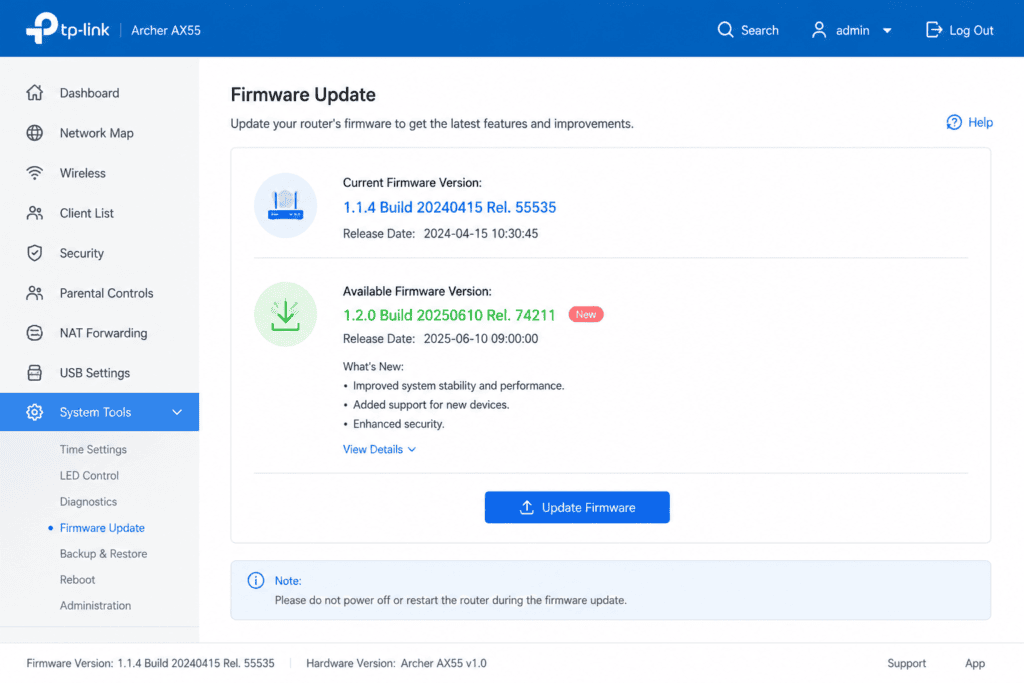Image resolution: width=1024 pixels, height=683 pixels.
Task: Open the admin account dropdown arrow
Action: tap(887, 31)
